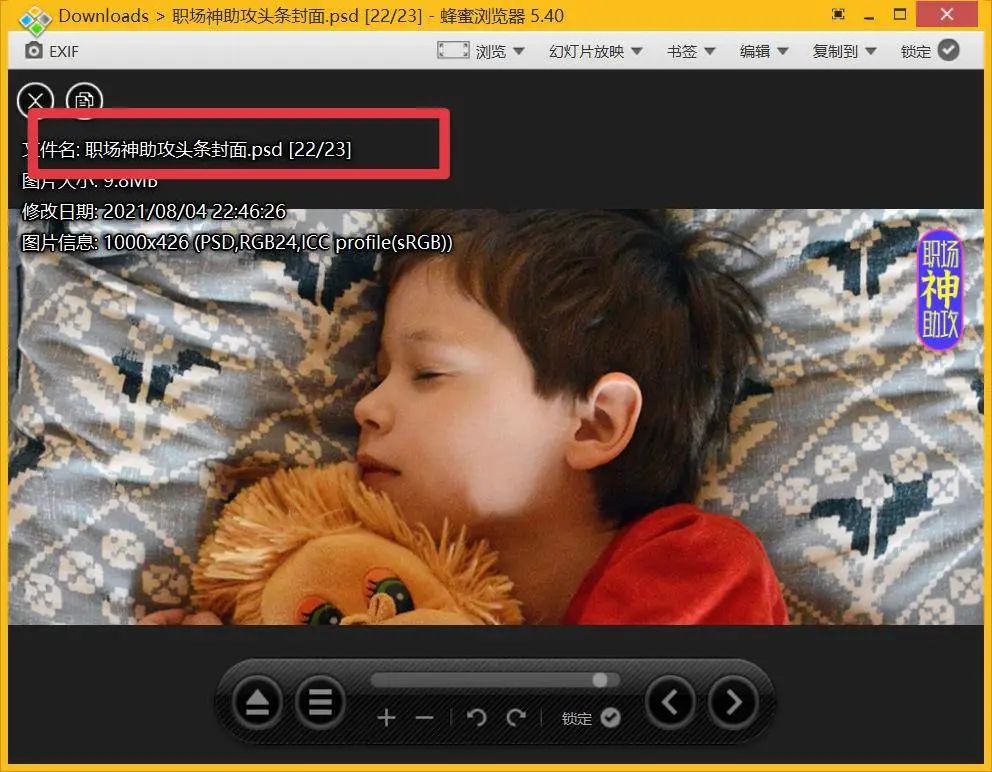Expand the 复制到 dropdown
The width and height of the screenshot is (992, 772).
(x=844, y=51)
